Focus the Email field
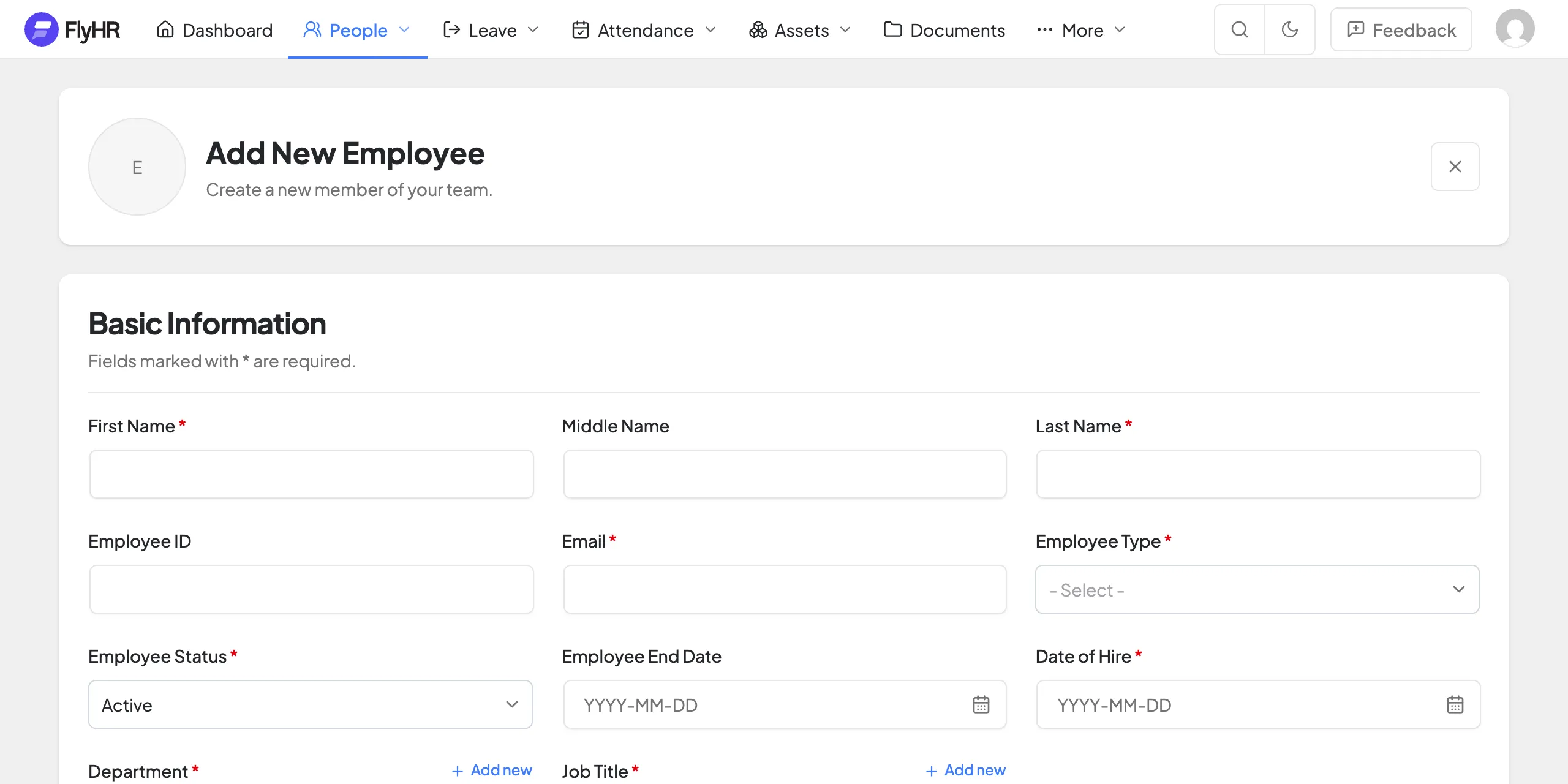Viewport: 1568px width, 784px height. point(785,589)
